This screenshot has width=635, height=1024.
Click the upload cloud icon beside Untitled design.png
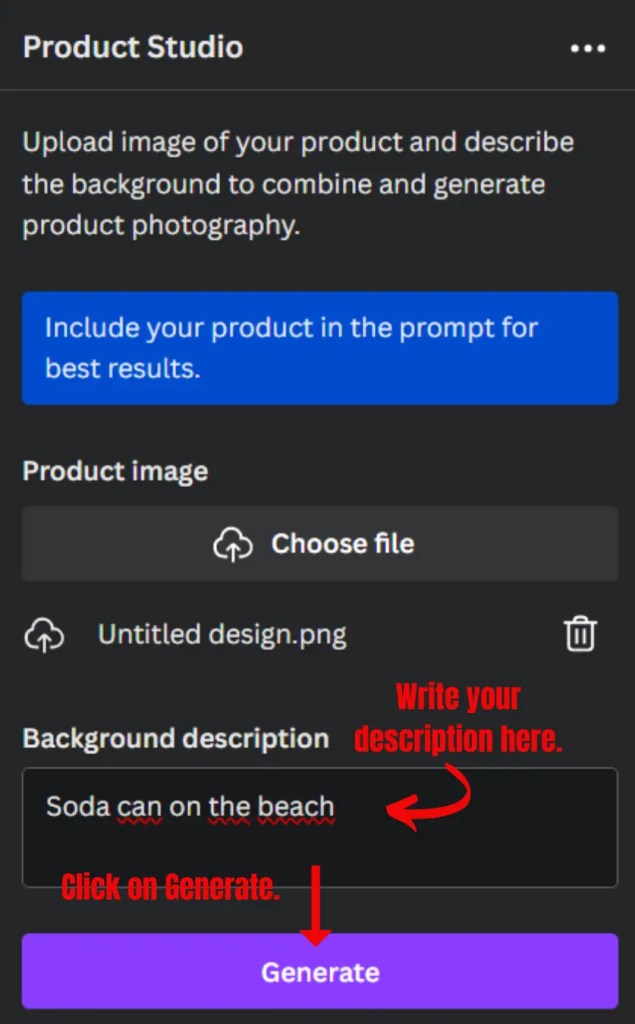coord(44,633)
